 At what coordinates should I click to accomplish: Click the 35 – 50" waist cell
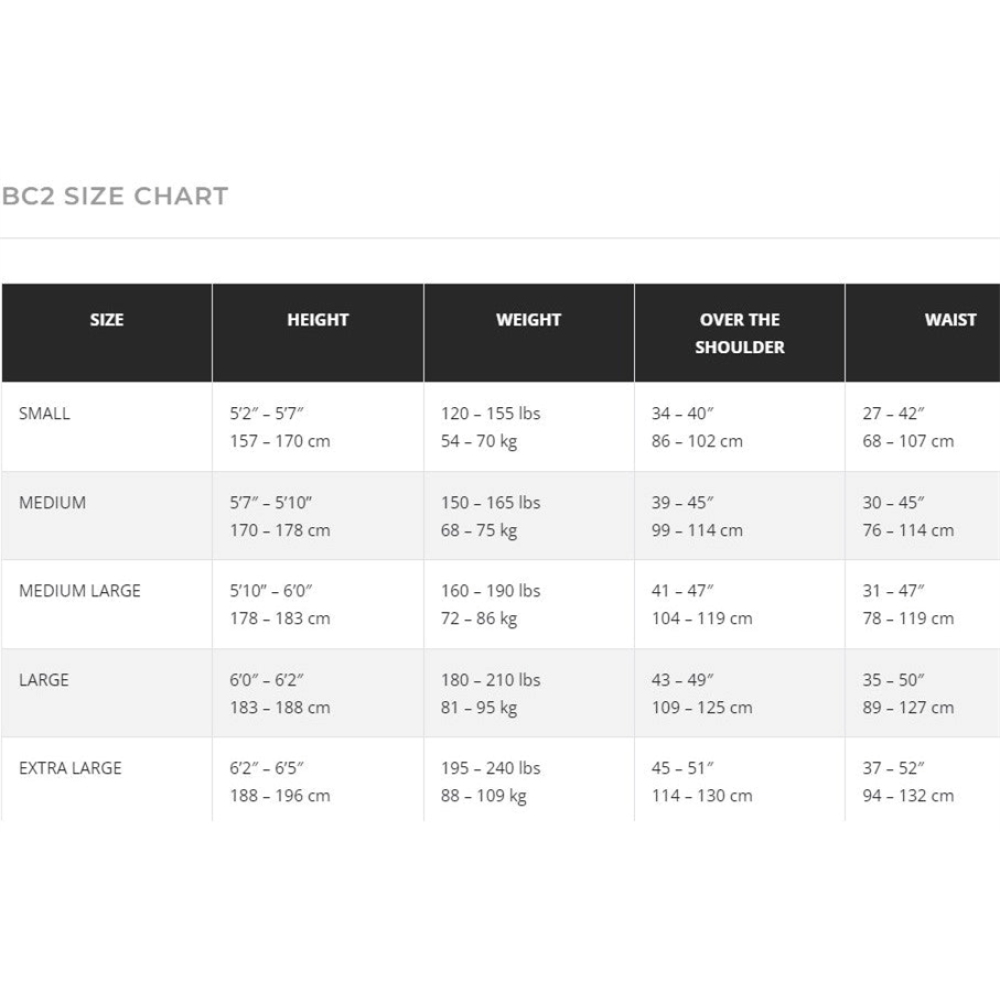point(893,680)
